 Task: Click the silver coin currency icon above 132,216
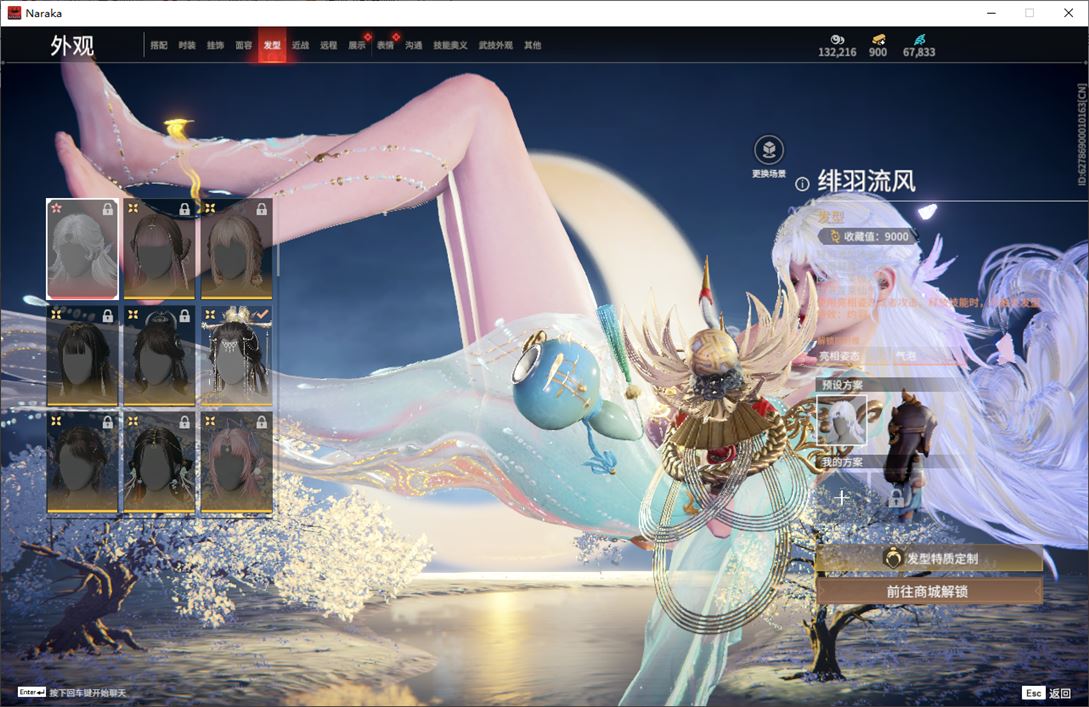point(837,40)
